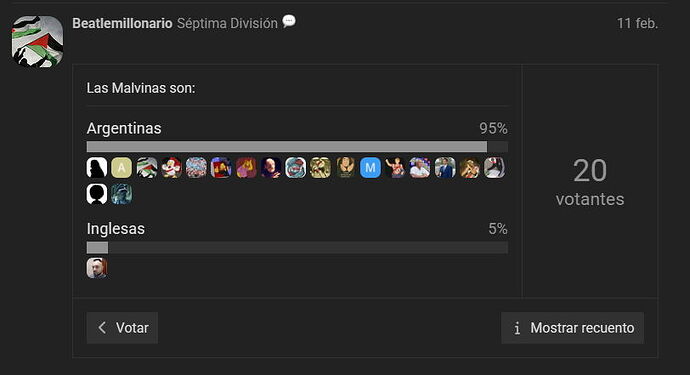Click the first silhouette voter avatar under Argentinas

(x=97, y=168)
